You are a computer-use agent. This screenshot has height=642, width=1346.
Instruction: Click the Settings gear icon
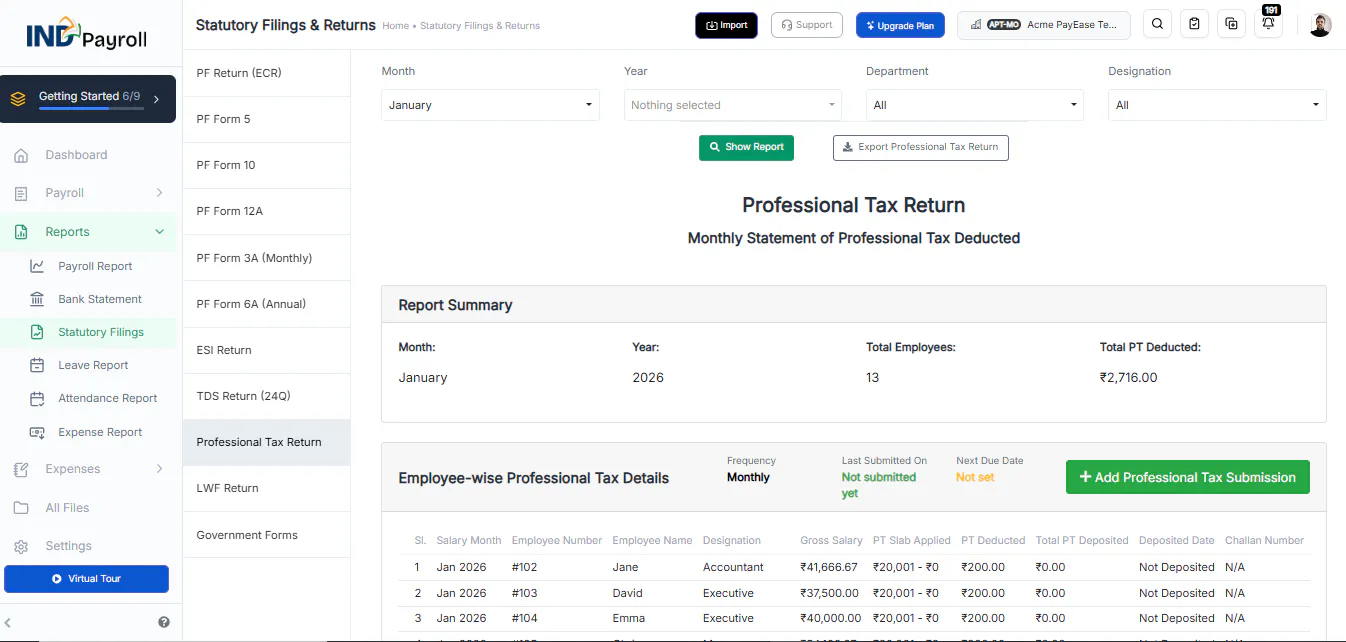point(21,546)
